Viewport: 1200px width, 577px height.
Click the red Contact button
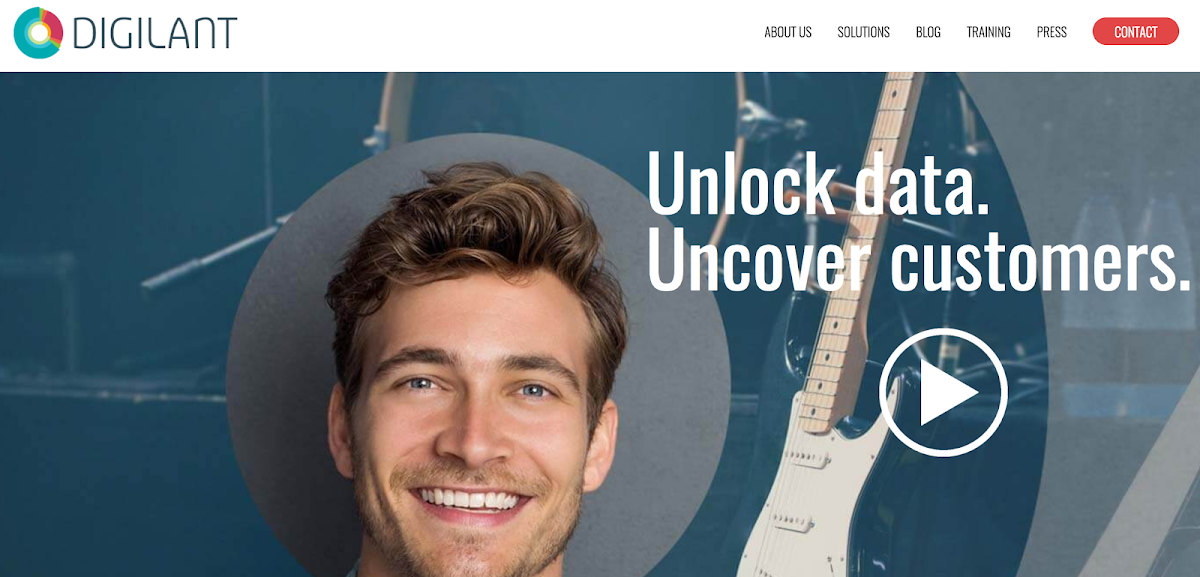[x=1136, y=32]
